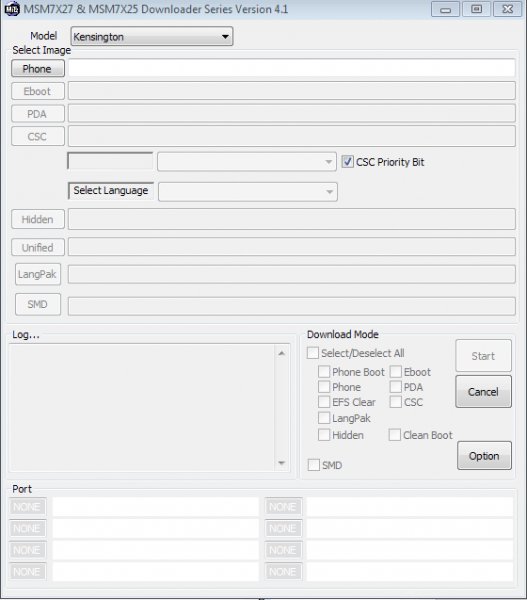Image resolution: width=527 pixels, height=600 pixels.
Task: Click the SMD file path field
Action: pyautogui.click(x=291, y=306)
